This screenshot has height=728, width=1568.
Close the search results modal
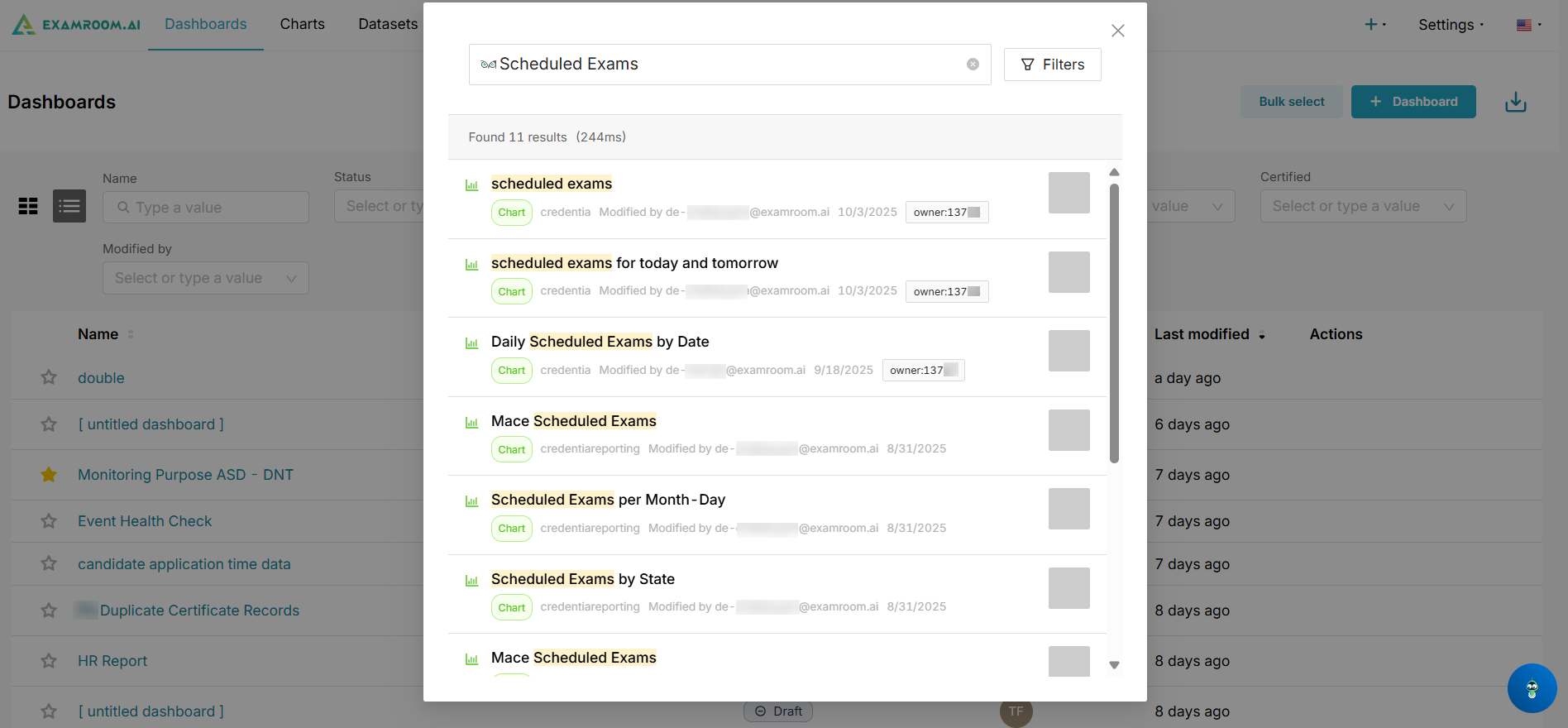pyautogui.click(x=1117, y=31)
